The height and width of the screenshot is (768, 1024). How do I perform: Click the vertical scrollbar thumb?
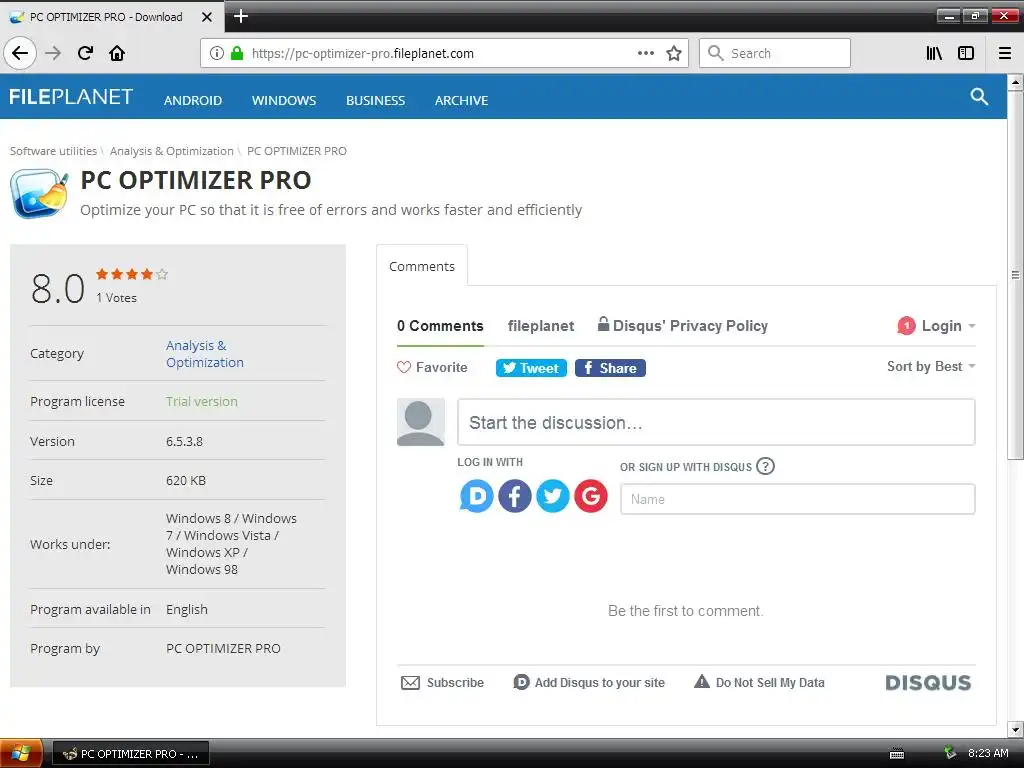(1015, 275)
